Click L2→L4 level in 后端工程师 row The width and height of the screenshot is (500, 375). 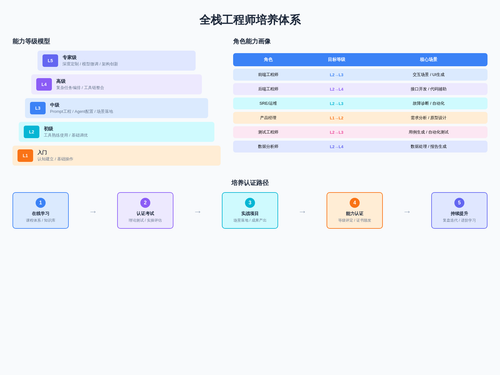coord(336,89)
